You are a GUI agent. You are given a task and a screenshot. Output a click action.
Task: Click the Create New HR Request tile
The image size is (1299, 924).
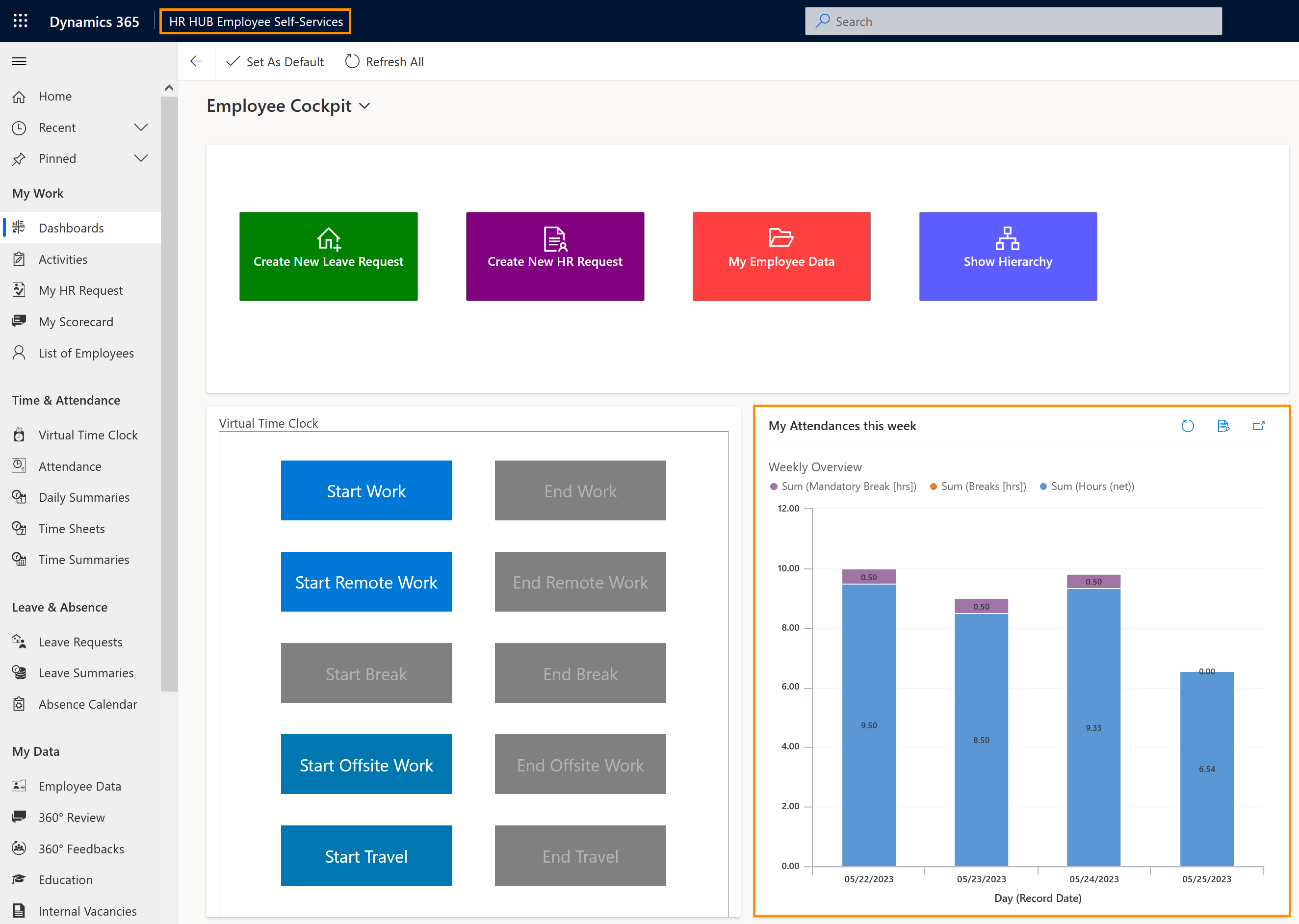click(555, 257)
